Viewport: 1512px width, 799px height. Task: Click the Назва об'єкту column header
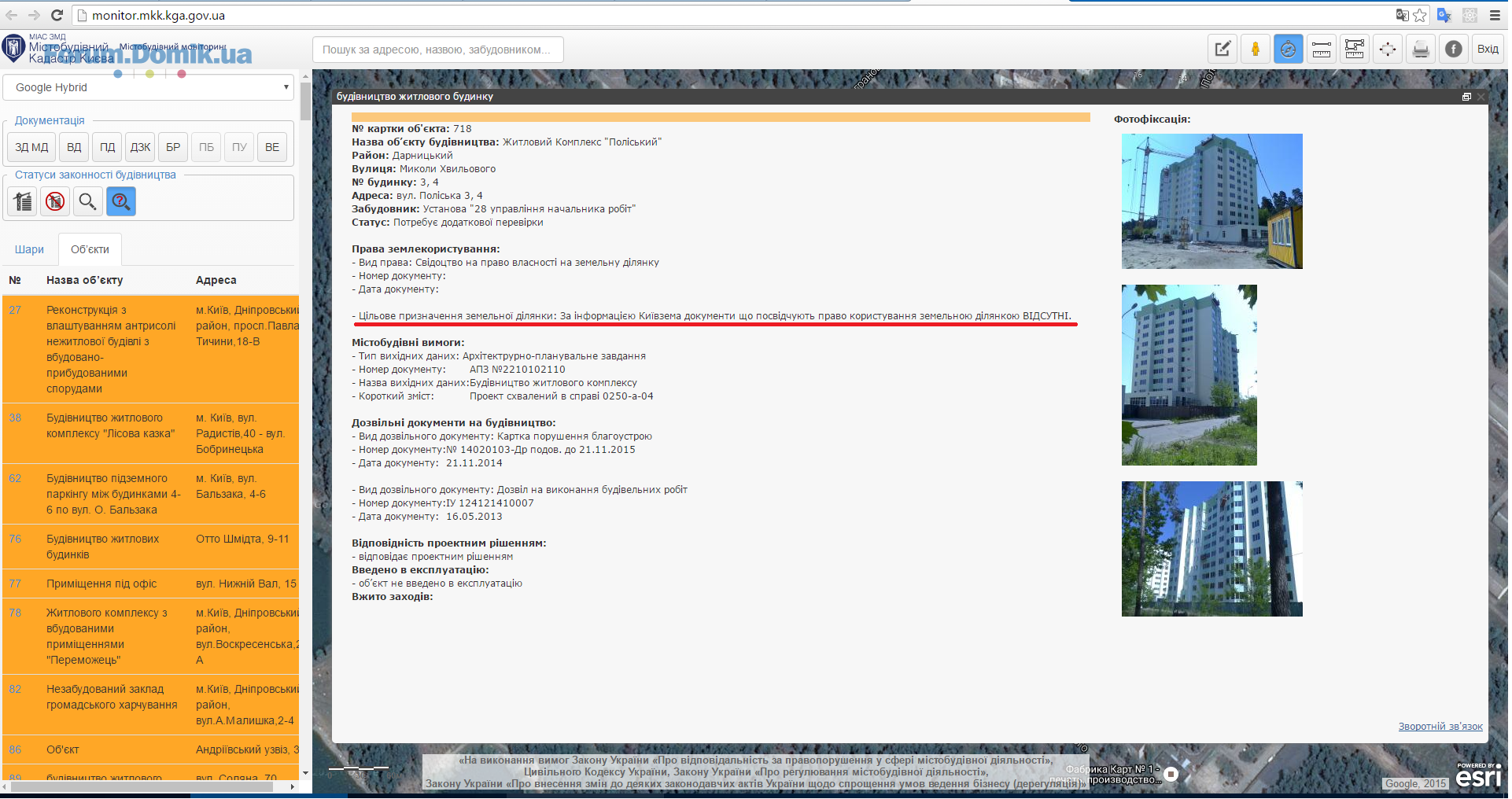(x=84, y=280)
